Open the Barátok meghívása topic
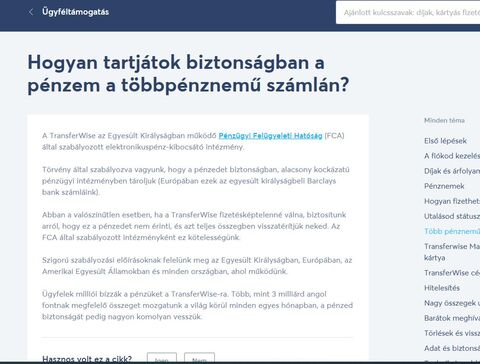The image size is (480, 364). click(x=452, y=318)
